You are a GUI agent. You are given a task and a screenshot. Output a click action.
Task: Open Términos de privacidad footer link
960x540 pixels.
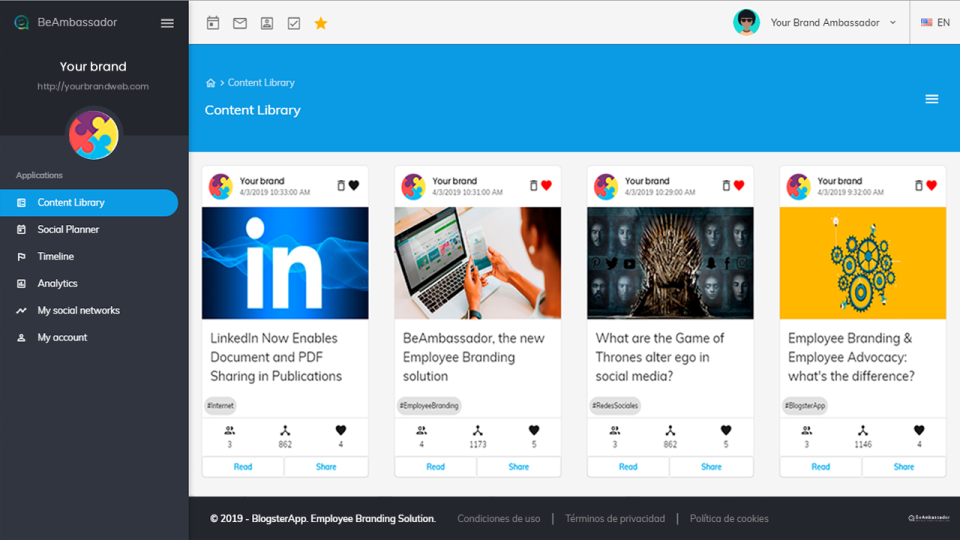(x=615, y=519)
